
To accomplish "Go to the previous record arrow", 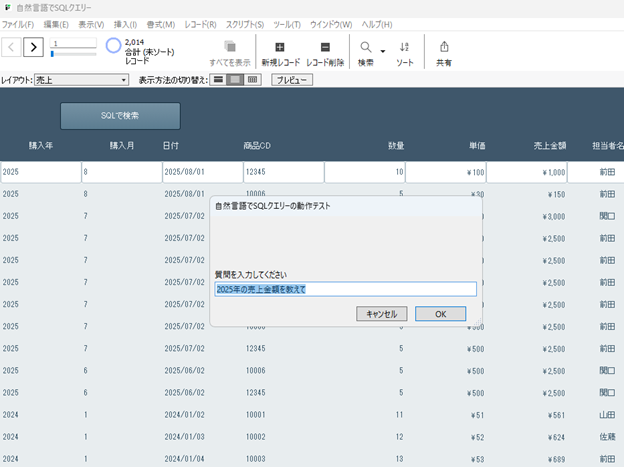I will click(x=11, y=47).
